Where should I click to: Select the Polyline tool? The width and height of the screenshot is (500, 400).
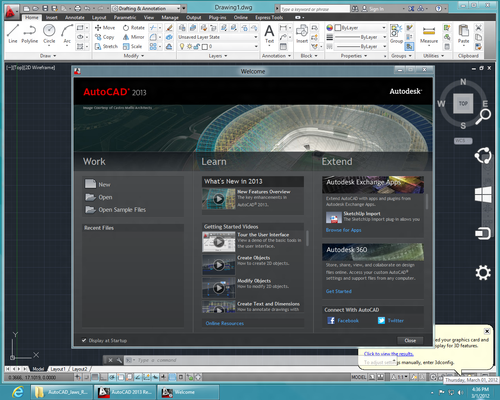(x=30, y=34)
